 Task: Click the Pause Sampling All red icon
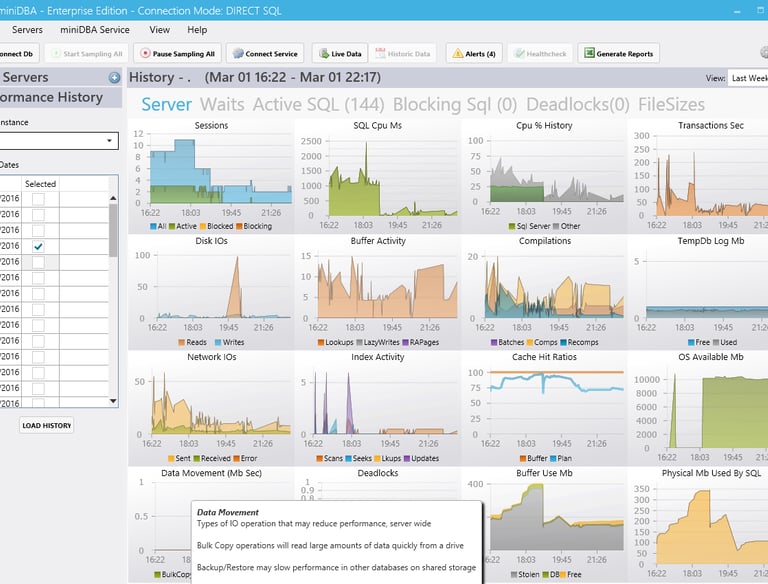[x=145, y=53]
